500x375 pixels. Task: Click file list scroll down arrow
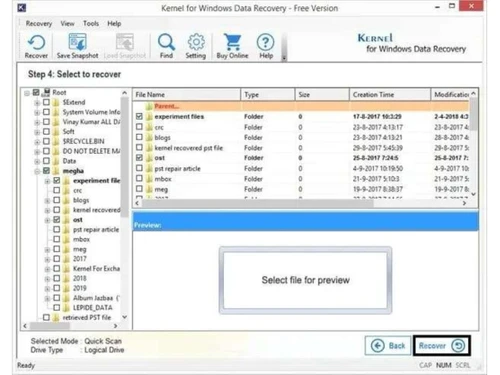coord(473,194)
